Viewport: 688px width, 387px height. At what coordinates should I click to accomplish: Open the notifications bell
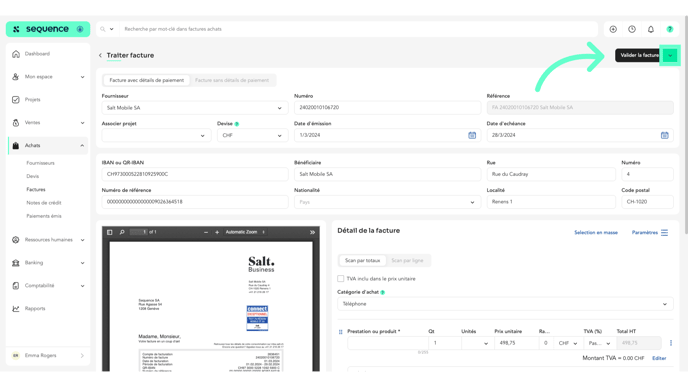(x=651, y=29)
